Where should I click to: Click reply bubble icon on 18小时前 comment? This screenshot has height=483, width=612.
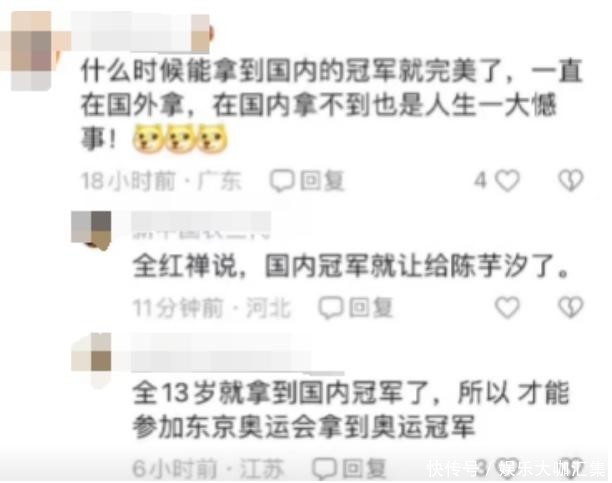pos(282,181)
